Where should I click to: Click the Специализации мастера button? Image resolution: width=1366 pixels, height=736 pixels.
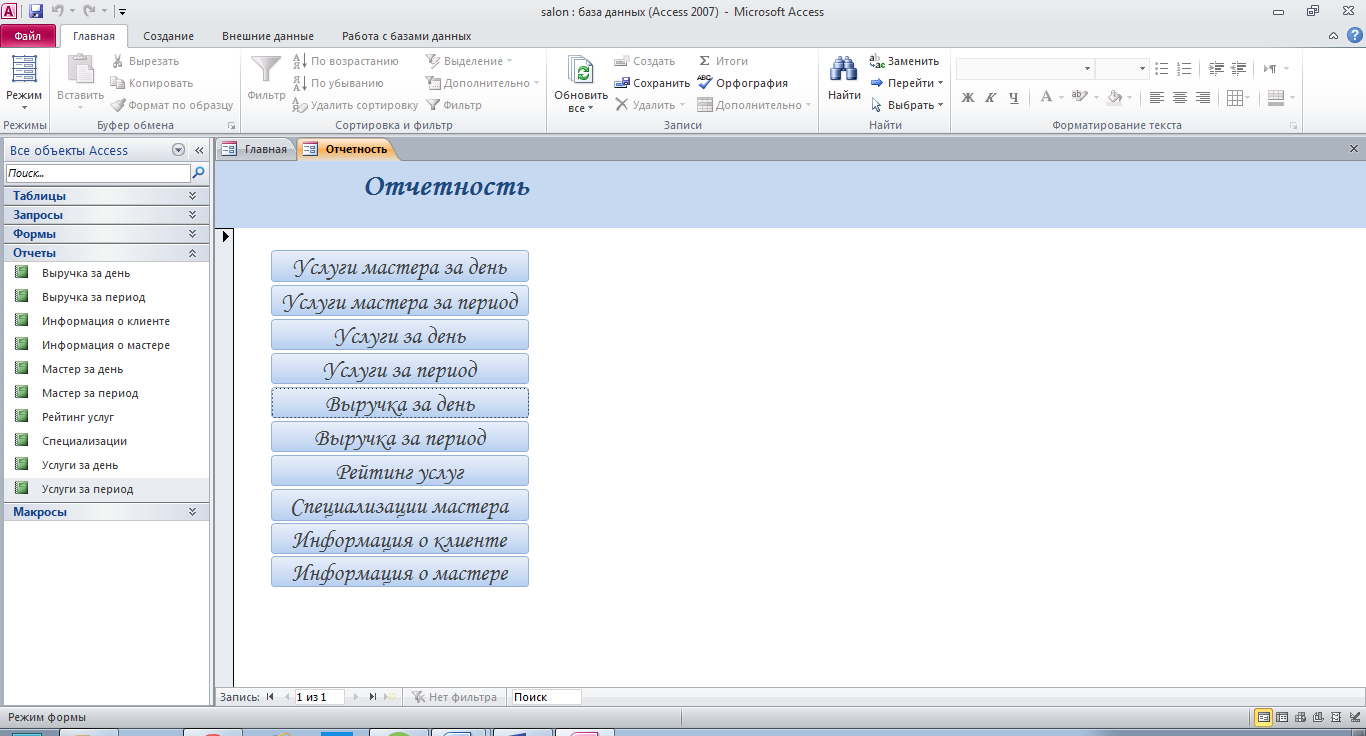coord(400,505)
